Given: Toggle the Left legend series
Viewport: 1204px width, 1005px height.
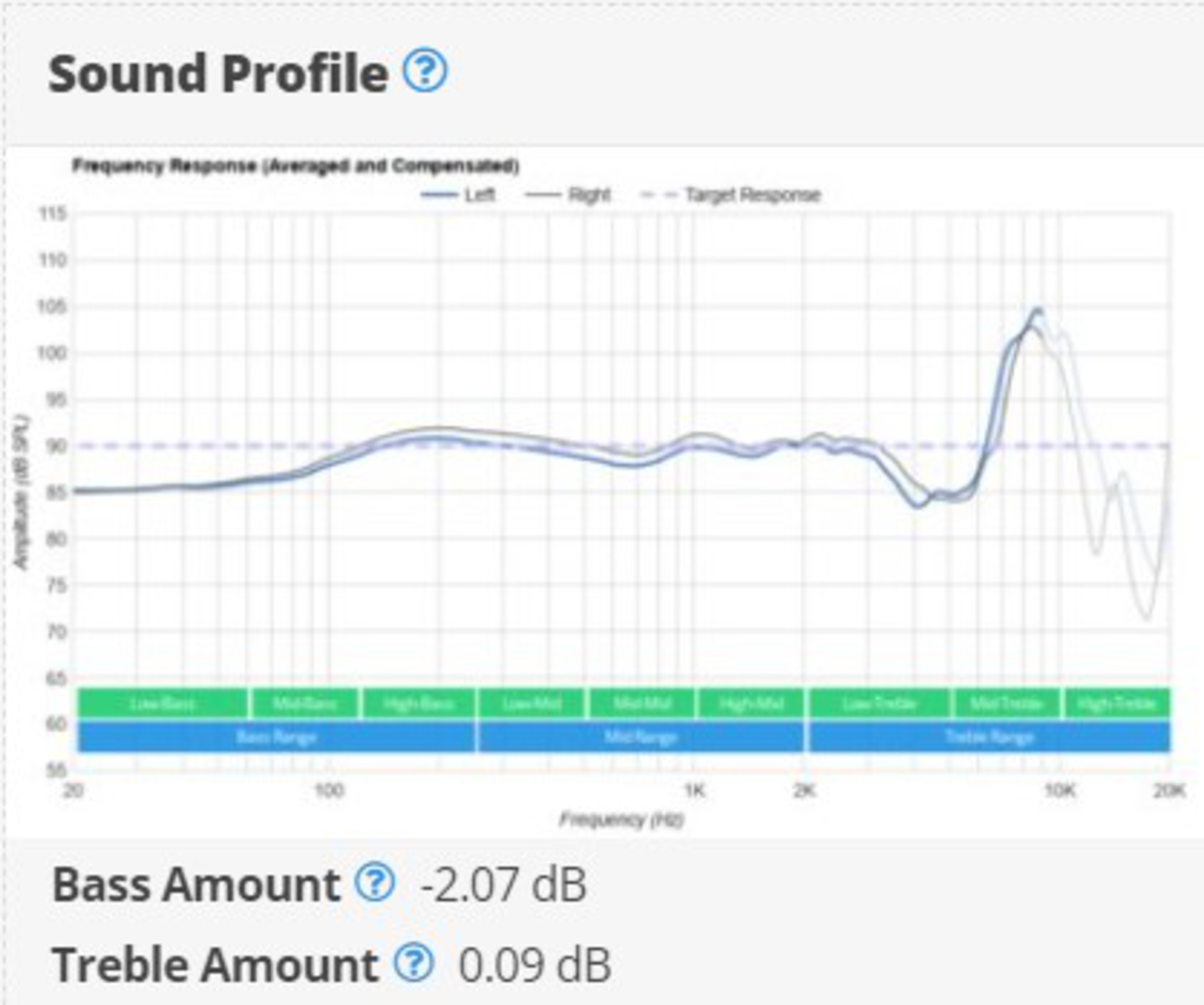Looking at the screenshot, I should point(479,195).
